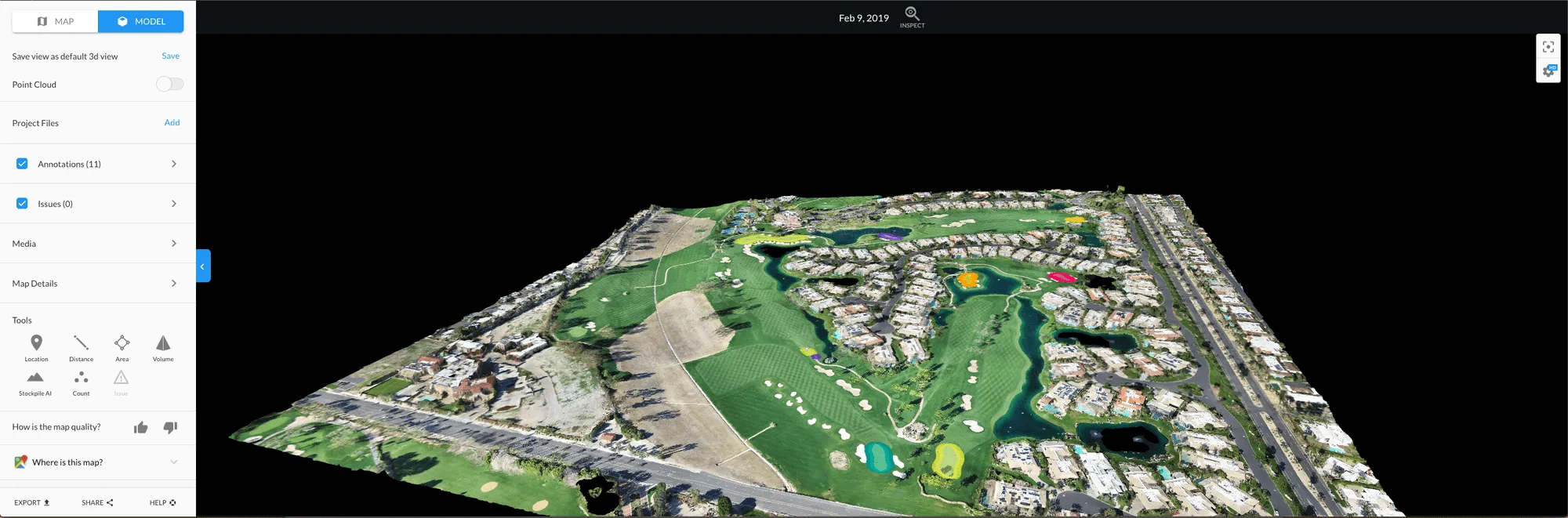Click the Google Maps pin icon

point(21,462)
